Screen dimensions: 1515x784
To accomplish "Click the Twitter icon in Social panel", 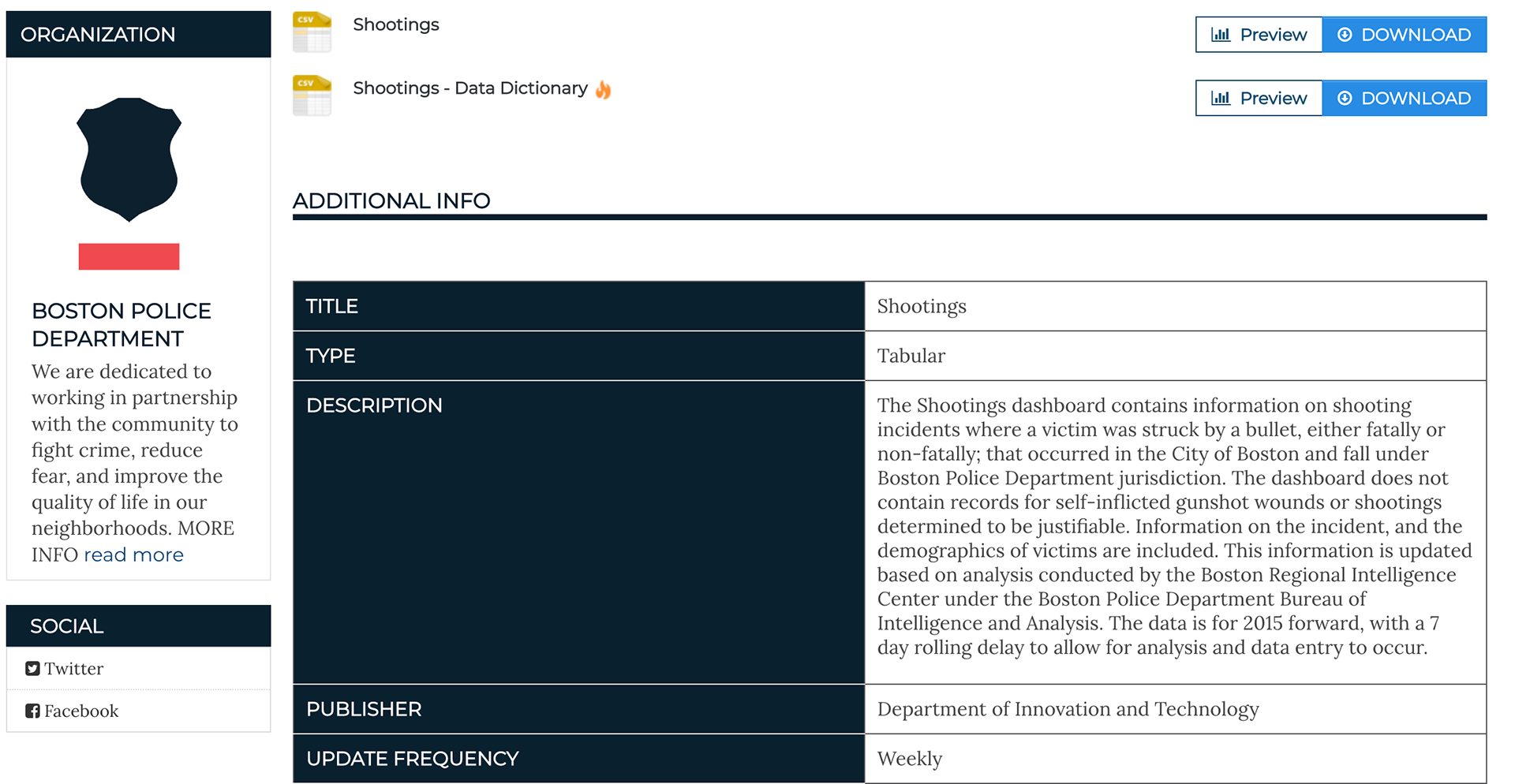I will pos(32,669).
